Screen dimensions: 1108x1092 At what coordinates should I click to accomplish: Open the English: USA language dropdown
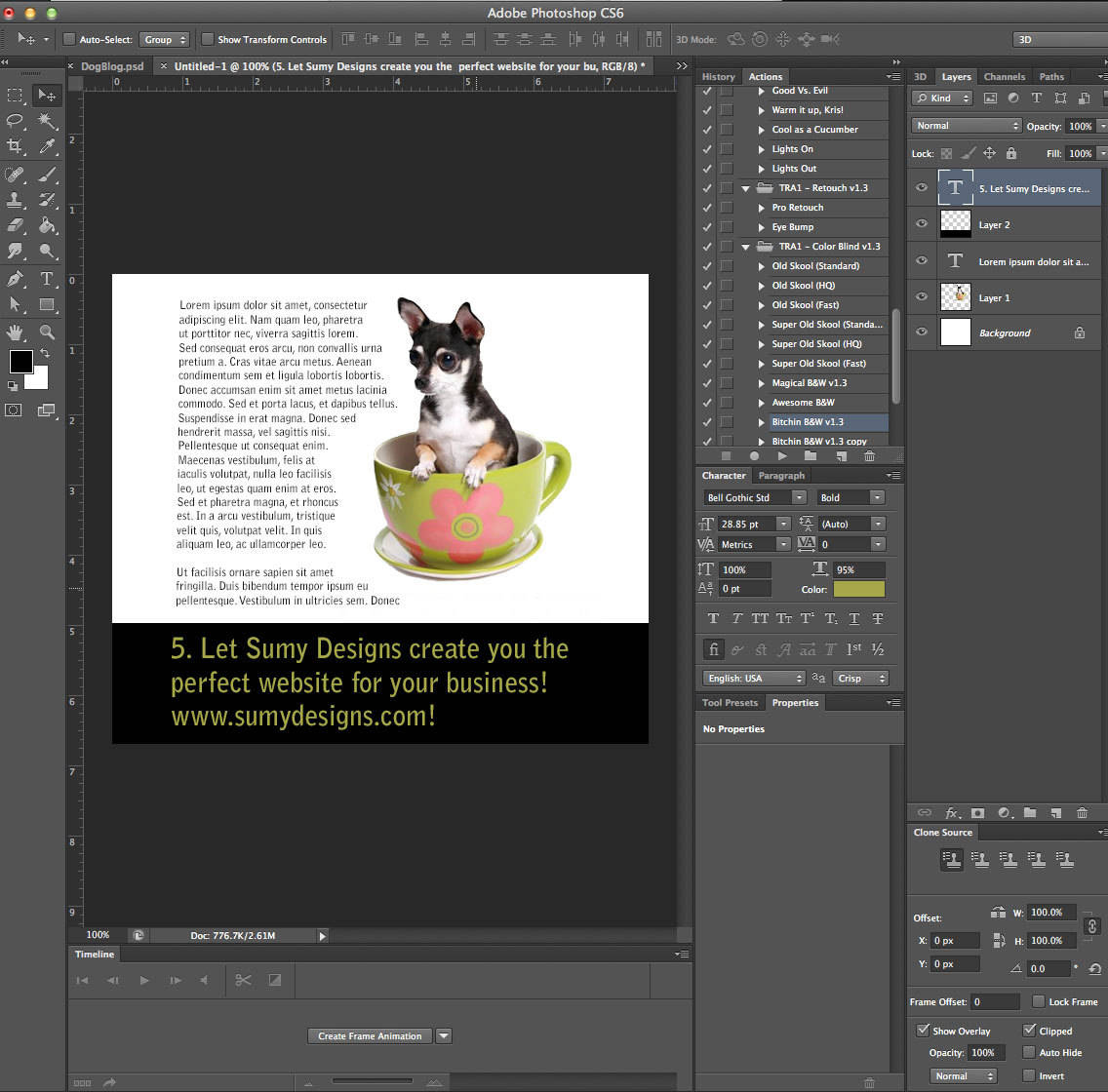[754, 678]
